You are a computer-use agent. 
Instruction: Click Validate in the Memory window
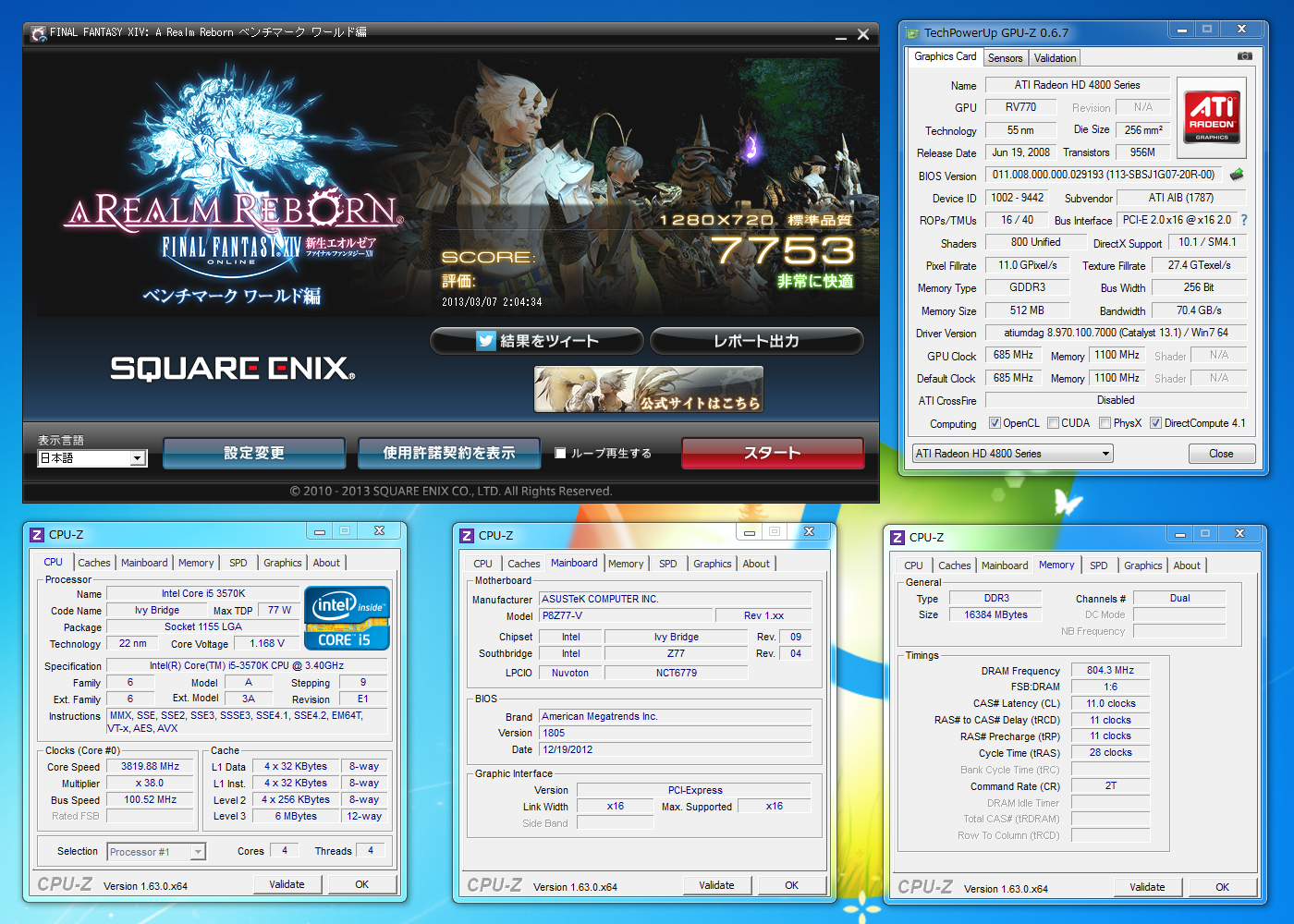1147,887
